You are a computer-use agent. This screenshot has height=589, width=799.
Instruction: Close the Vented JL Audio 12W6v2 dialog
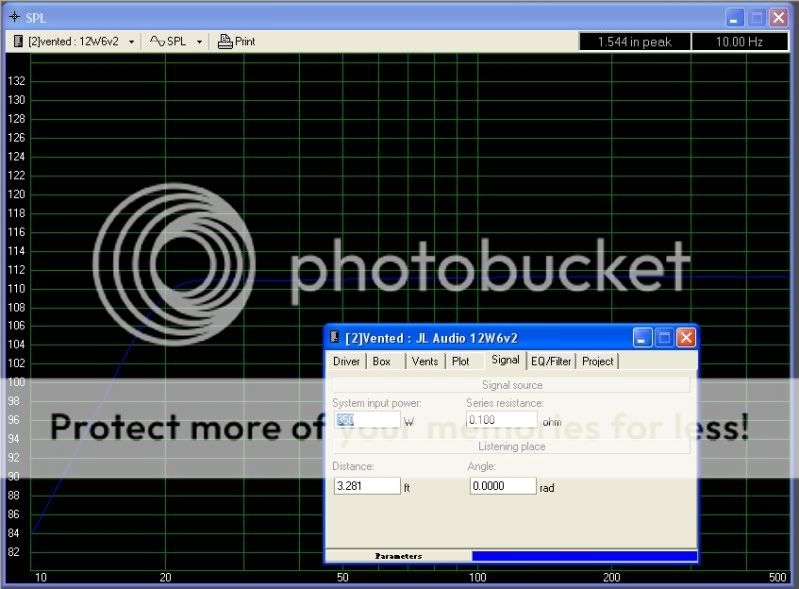(685, 338)
